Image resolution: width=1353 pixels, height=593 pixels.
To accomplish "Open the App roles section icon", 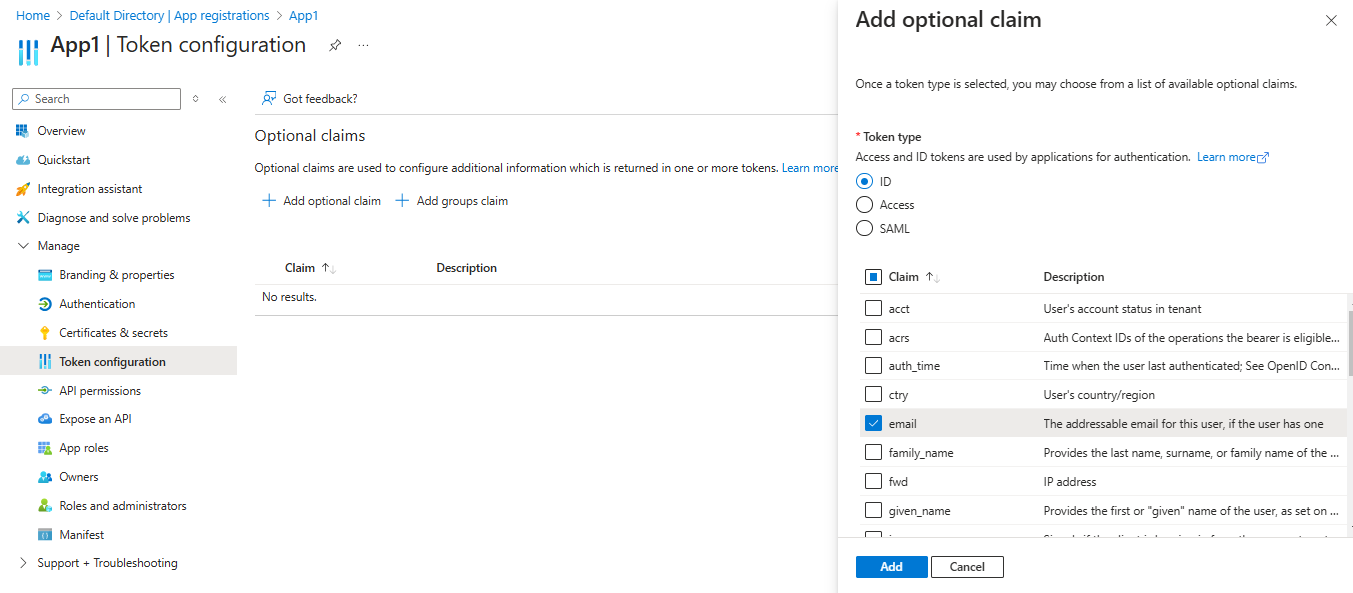I will [44, 447].
